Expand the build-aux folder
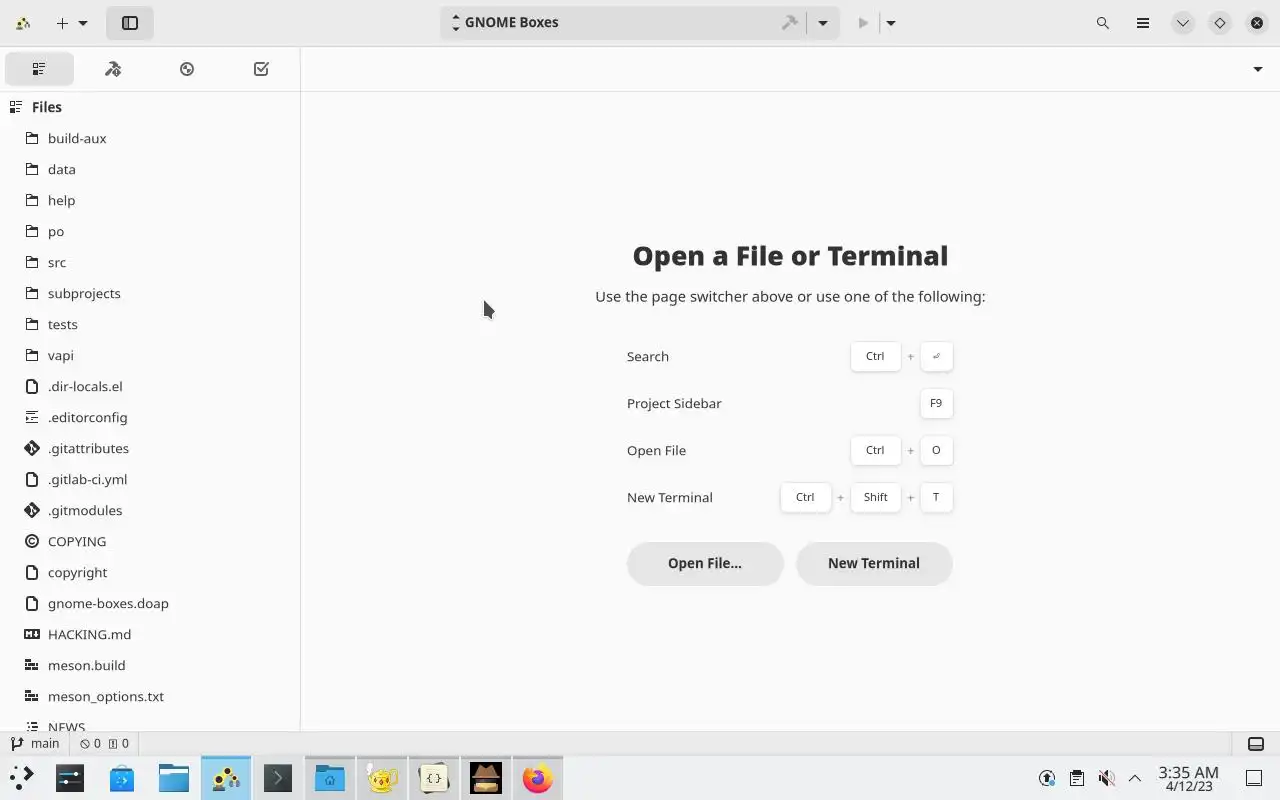1280x800 pixels. click(150, 138)
